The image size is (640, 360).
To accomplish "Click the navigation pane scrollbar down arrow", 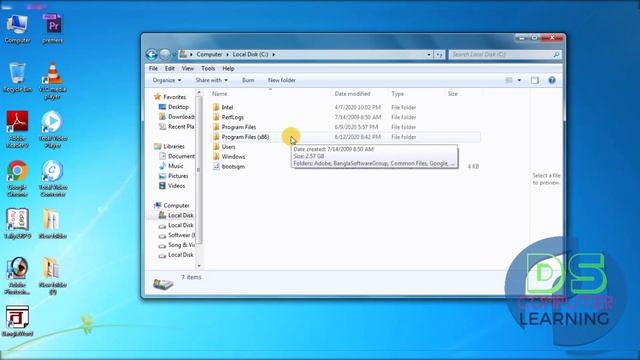I will (x=199, y=266).
